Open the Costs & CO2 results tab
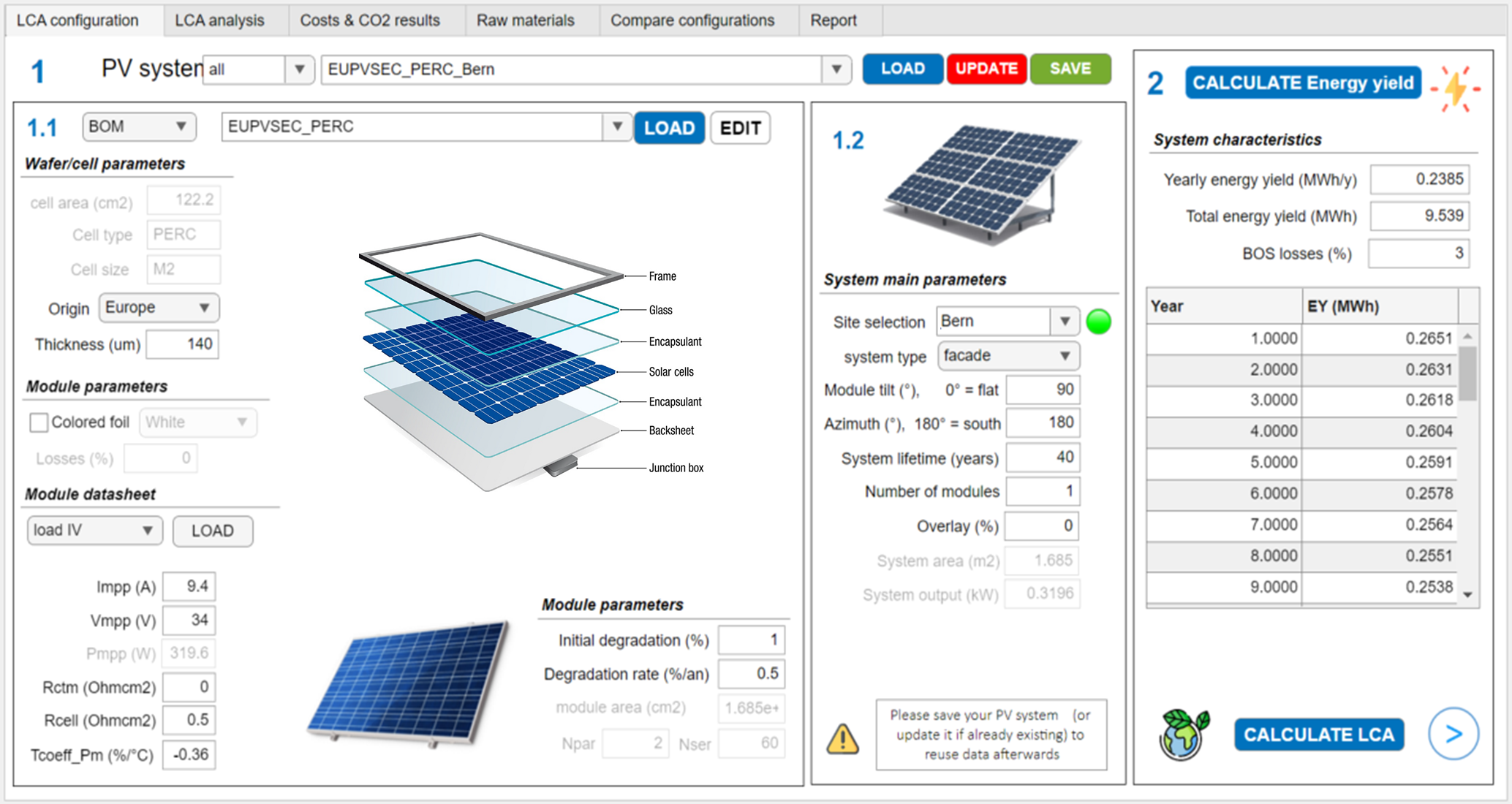Screen dimensions: 1512x804 pos(369,20)
